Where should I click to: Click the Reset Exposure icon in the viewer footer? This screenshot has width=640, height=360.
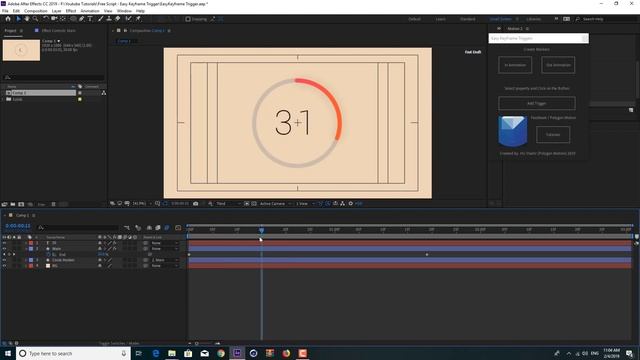click(351, 203)
